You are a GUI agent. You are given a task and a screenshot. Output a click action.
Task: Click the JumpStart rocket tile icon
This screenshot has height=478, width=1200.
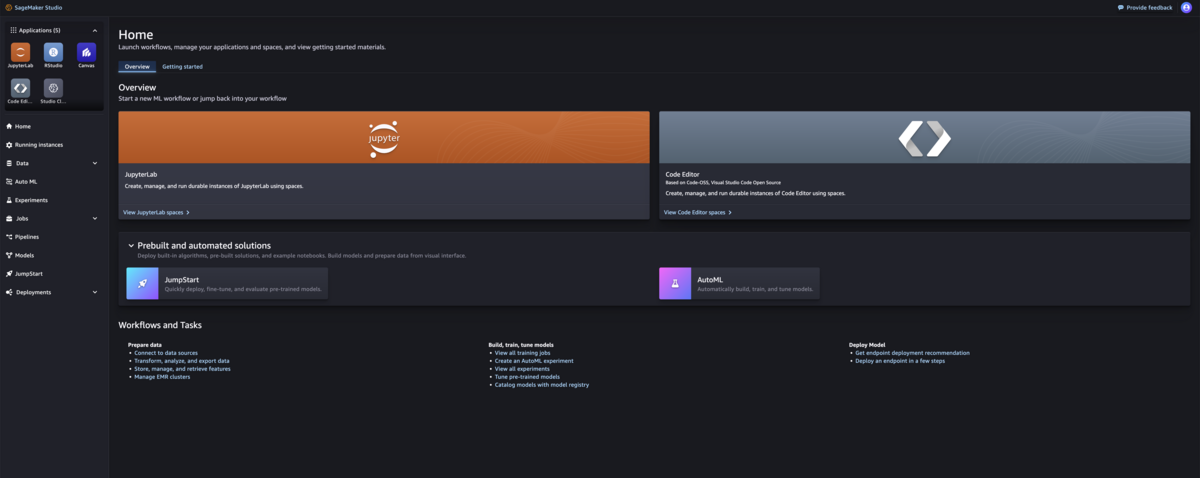pyautogui.click(x=142, y=283)
